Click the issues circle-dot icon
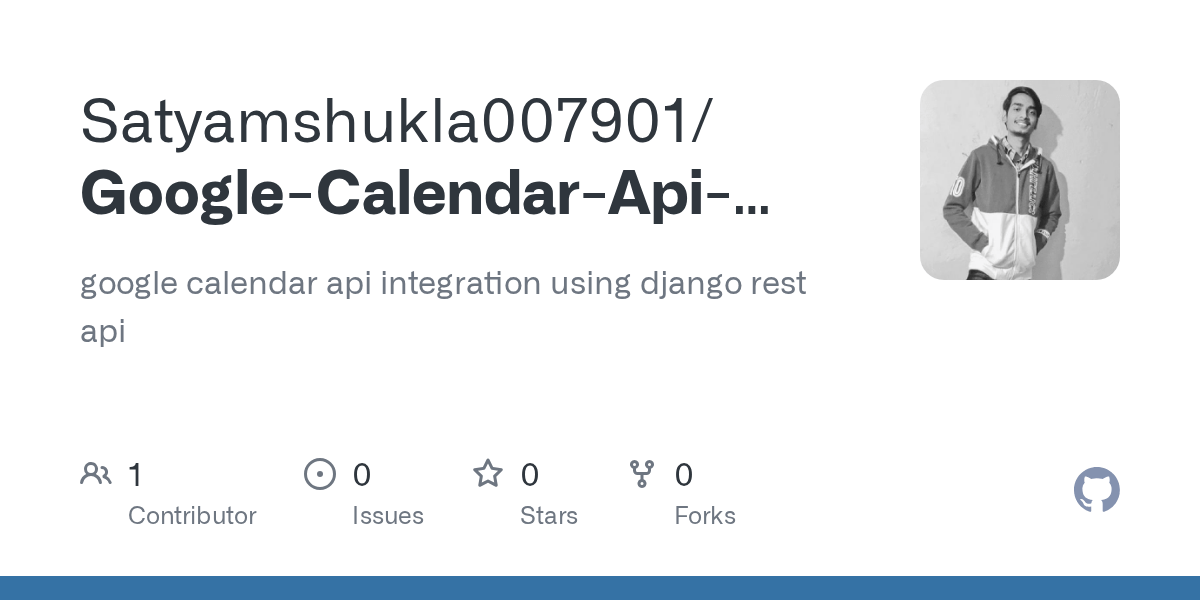This screenshot has width=1200, height=600. pos(320,473)
